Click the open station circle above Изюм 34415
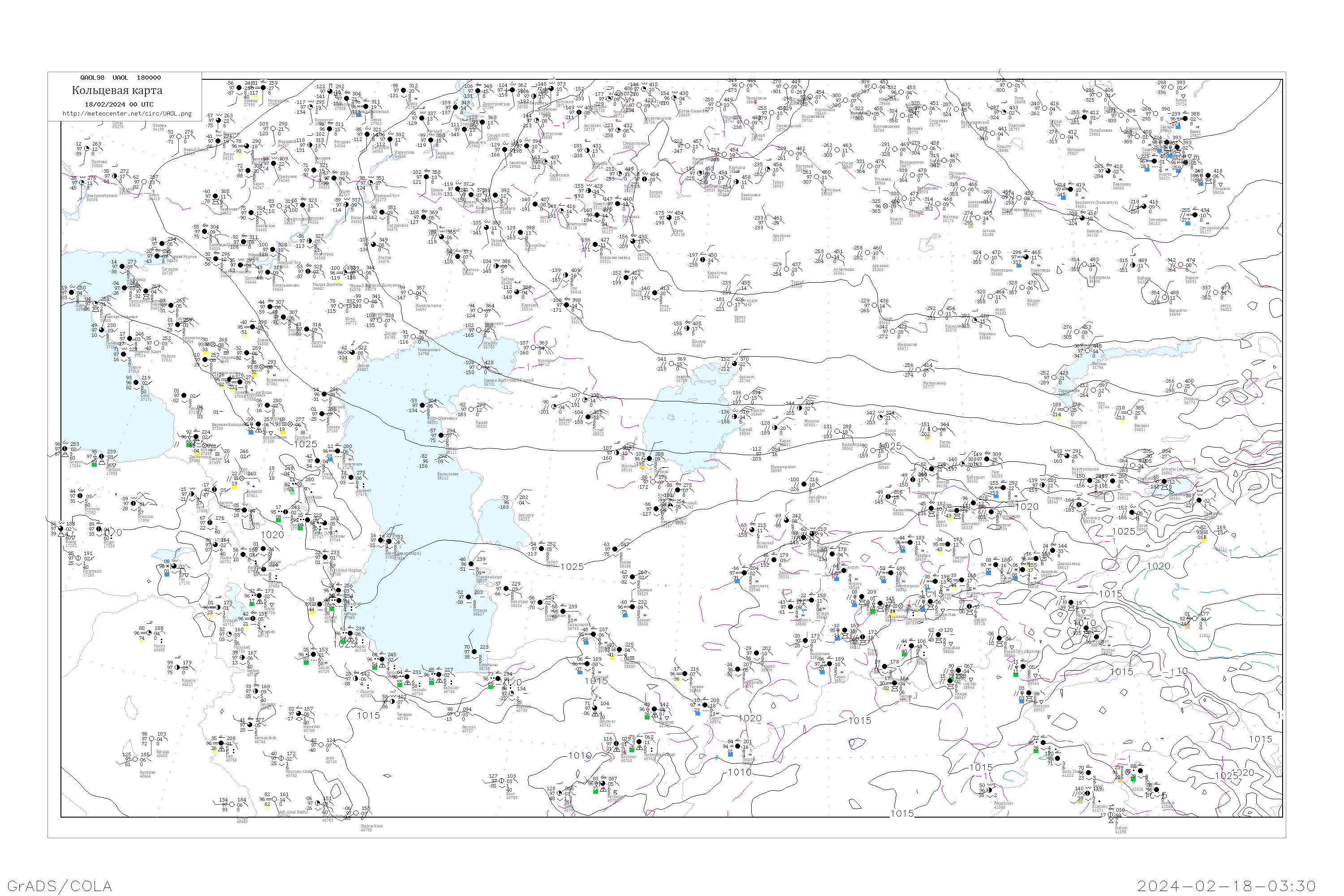Screen dimensions: 1344x896 pyautogui.click(x=144, y=183)
